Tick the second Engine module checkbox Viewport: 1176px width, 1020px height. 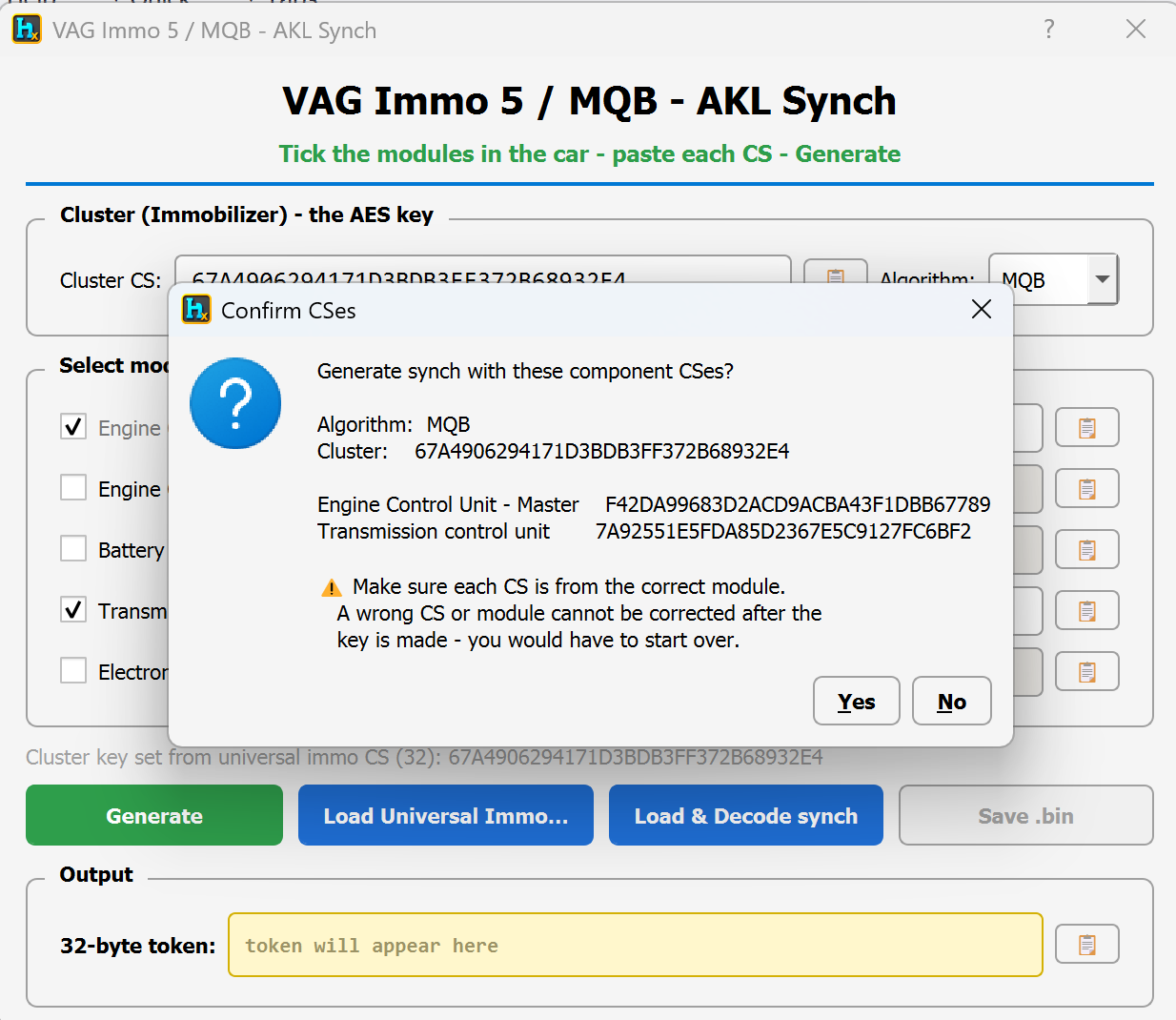[x=73, y=487]
